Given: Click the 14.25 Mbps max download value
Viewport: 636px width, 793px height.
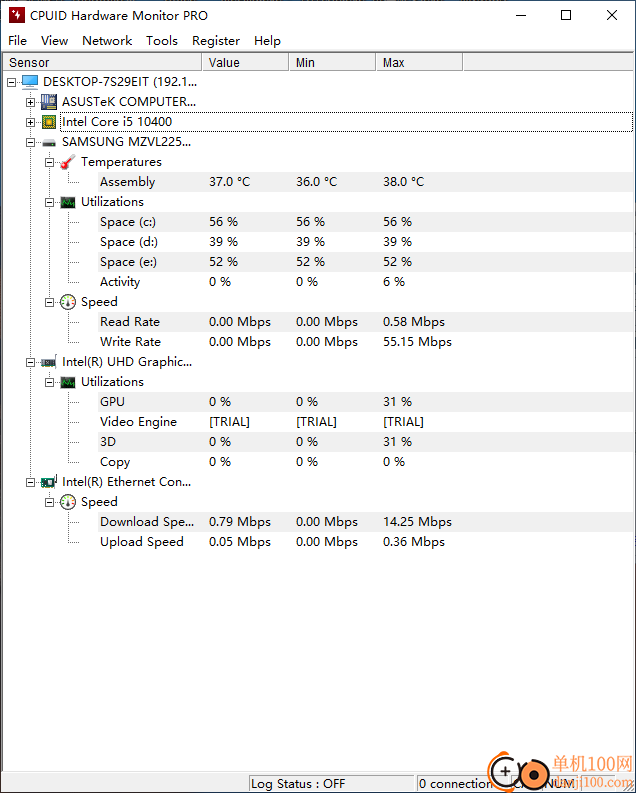Looking at the screenshot, I should point(417,522).
